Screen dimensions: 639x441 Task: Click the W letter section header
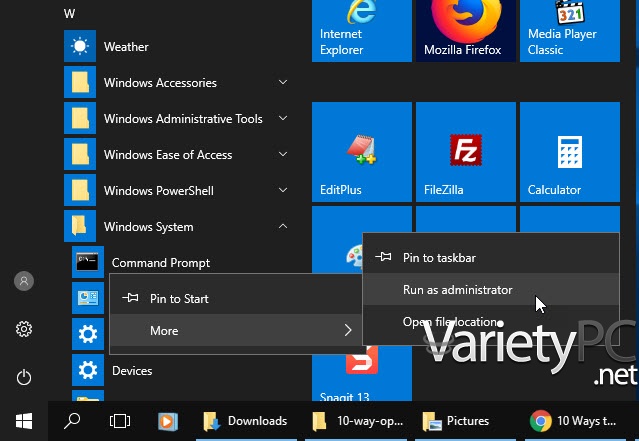tap(69, 13)
